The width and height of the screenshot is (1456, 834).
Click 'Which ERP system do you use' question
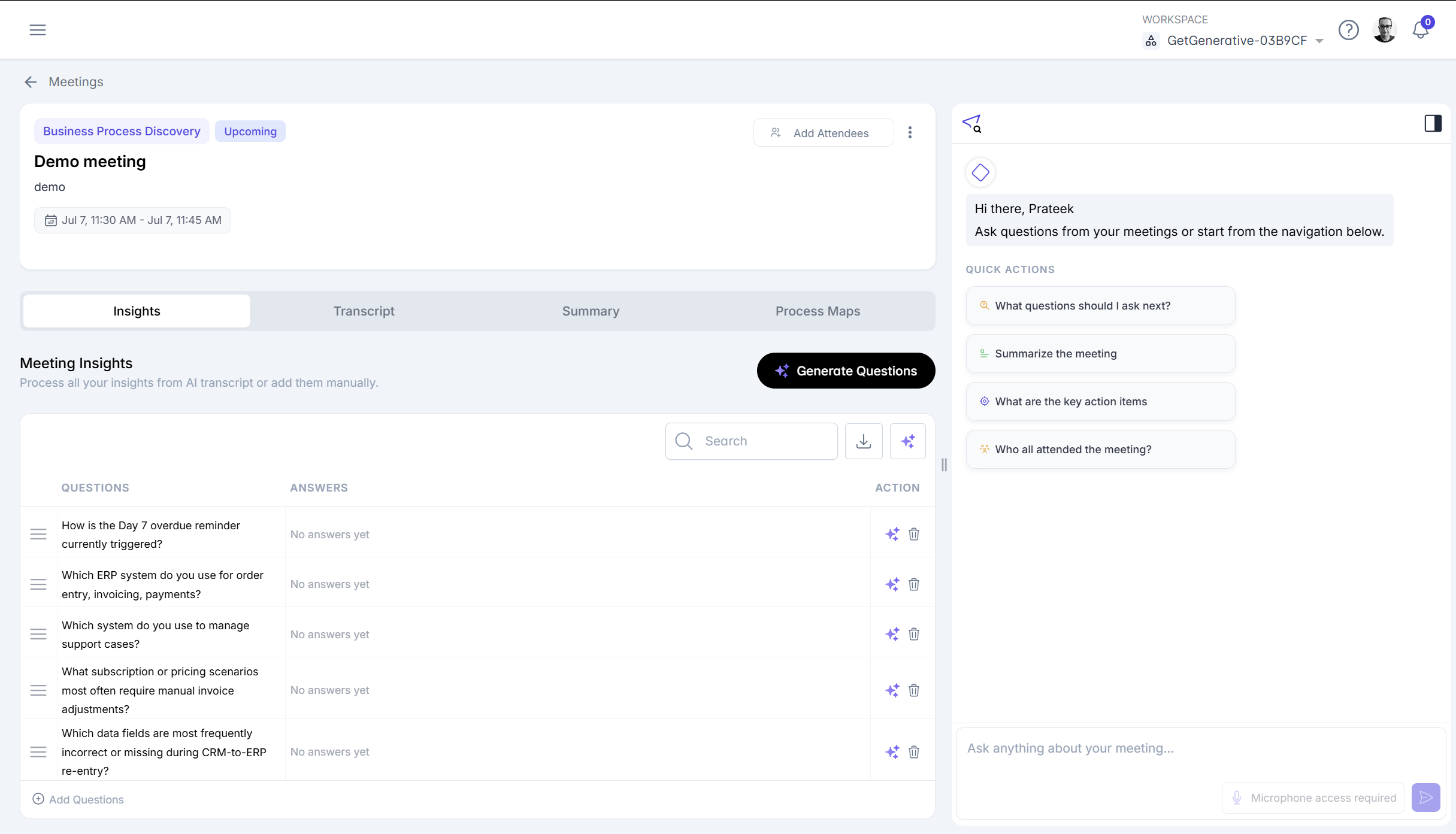pyautogui.click(x=162, y=585)
